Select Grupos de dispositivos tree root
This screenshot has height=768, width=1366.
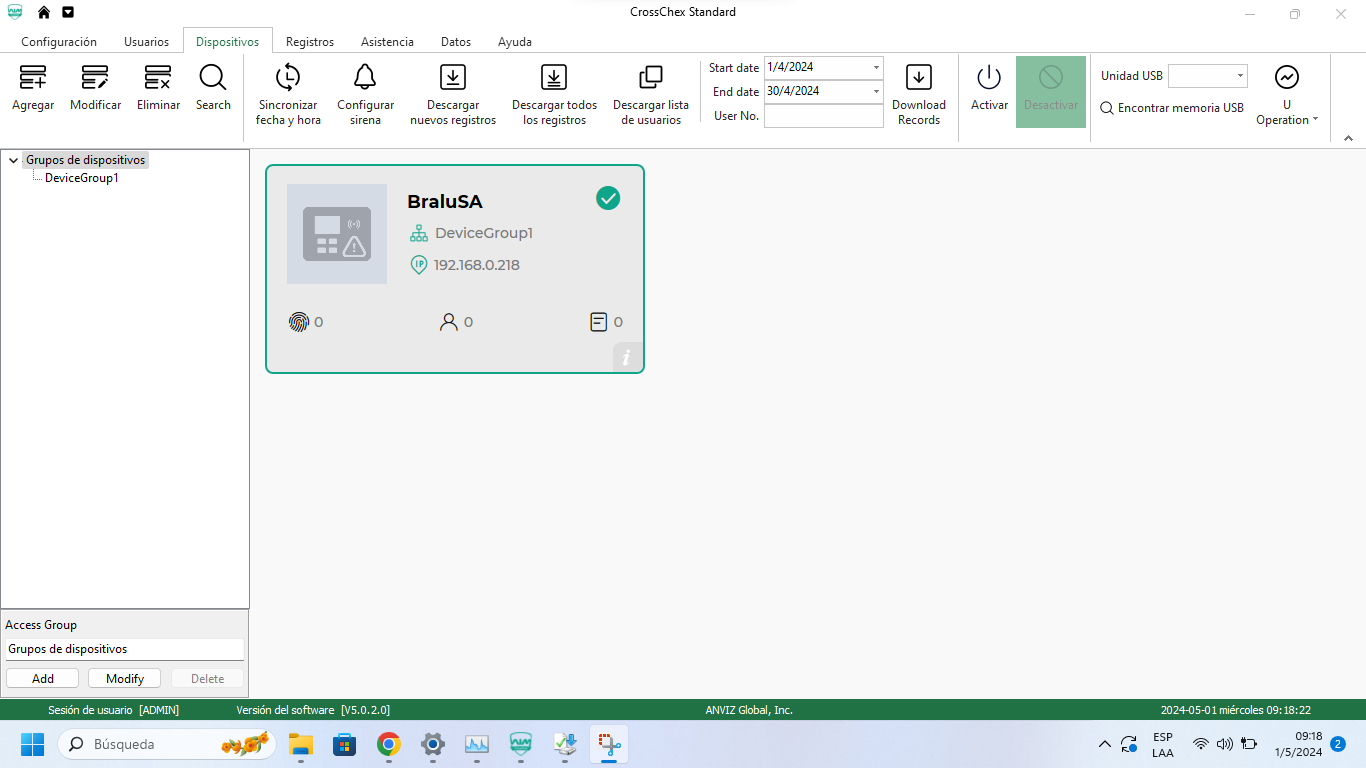pos(86,160)
